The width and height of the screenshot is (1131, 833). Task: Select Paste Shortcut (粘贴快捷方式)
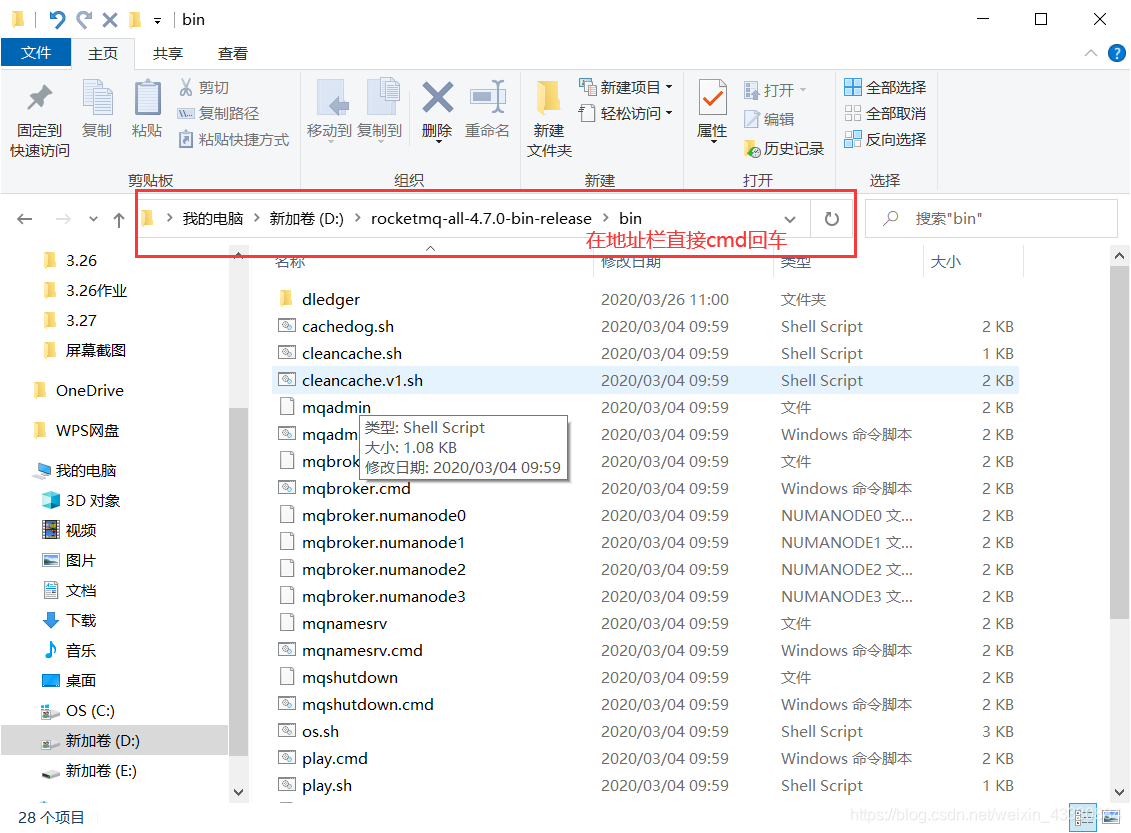pos(234,139)
